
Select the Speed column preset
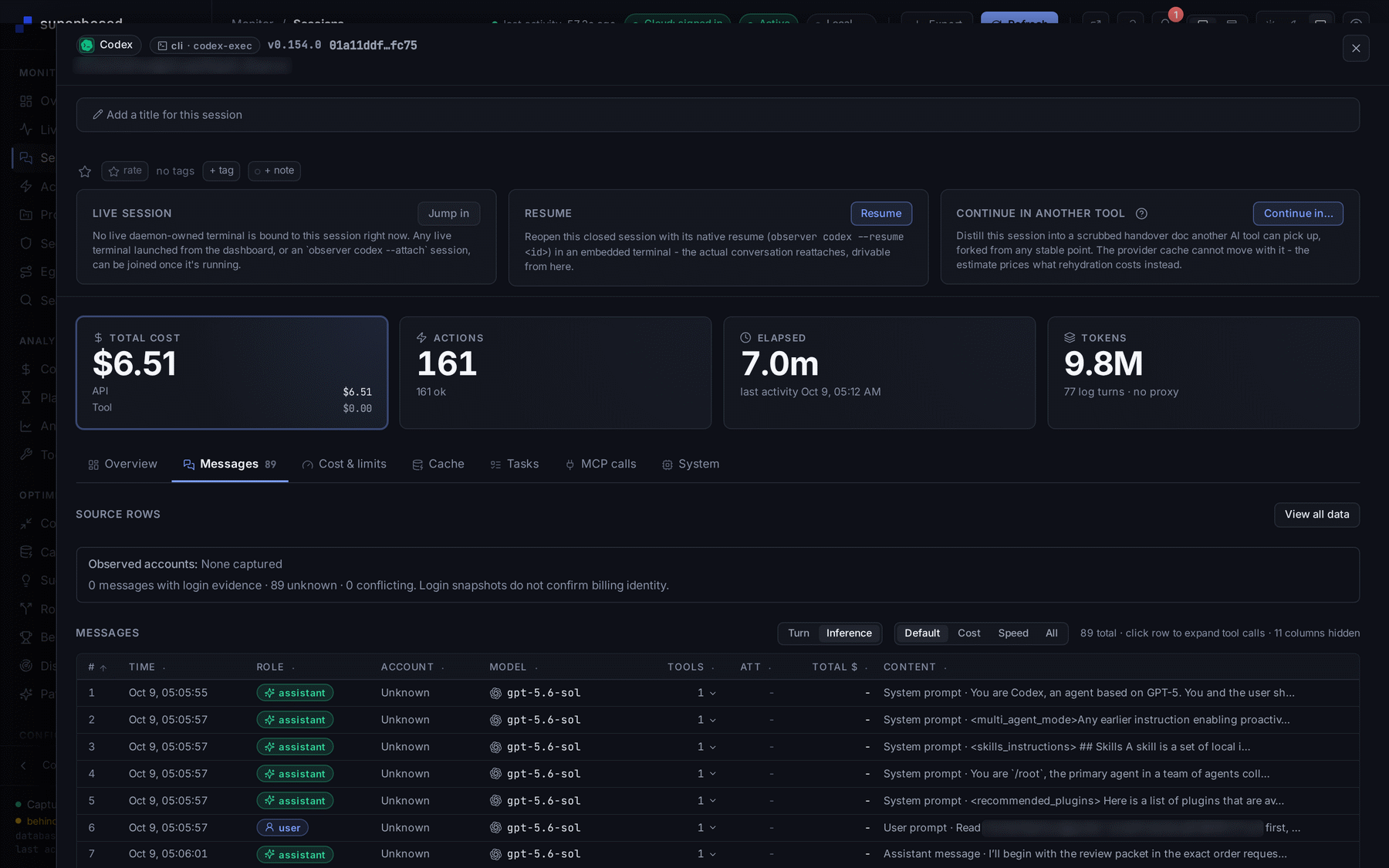pyautogui.click(x=1013, y=633)
